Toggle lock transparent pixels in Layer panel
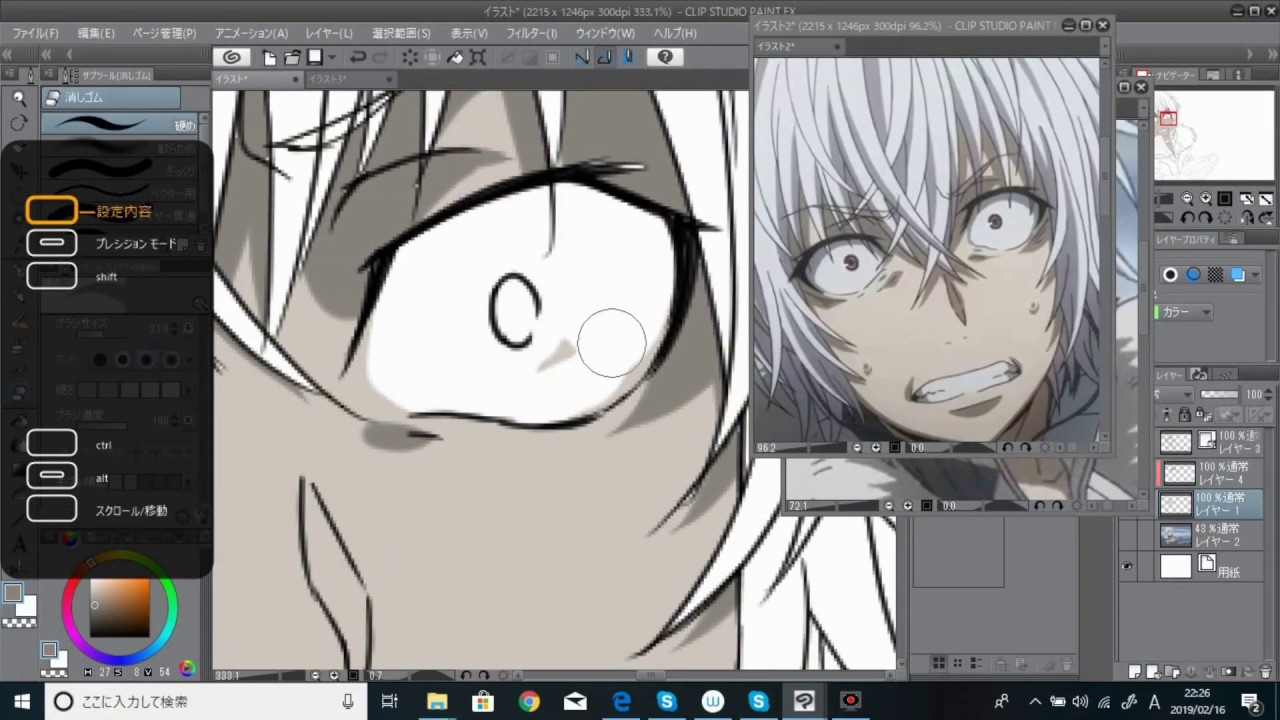Image resolution: width=1280 pixels, height=720 pixels. (1203, 415)
